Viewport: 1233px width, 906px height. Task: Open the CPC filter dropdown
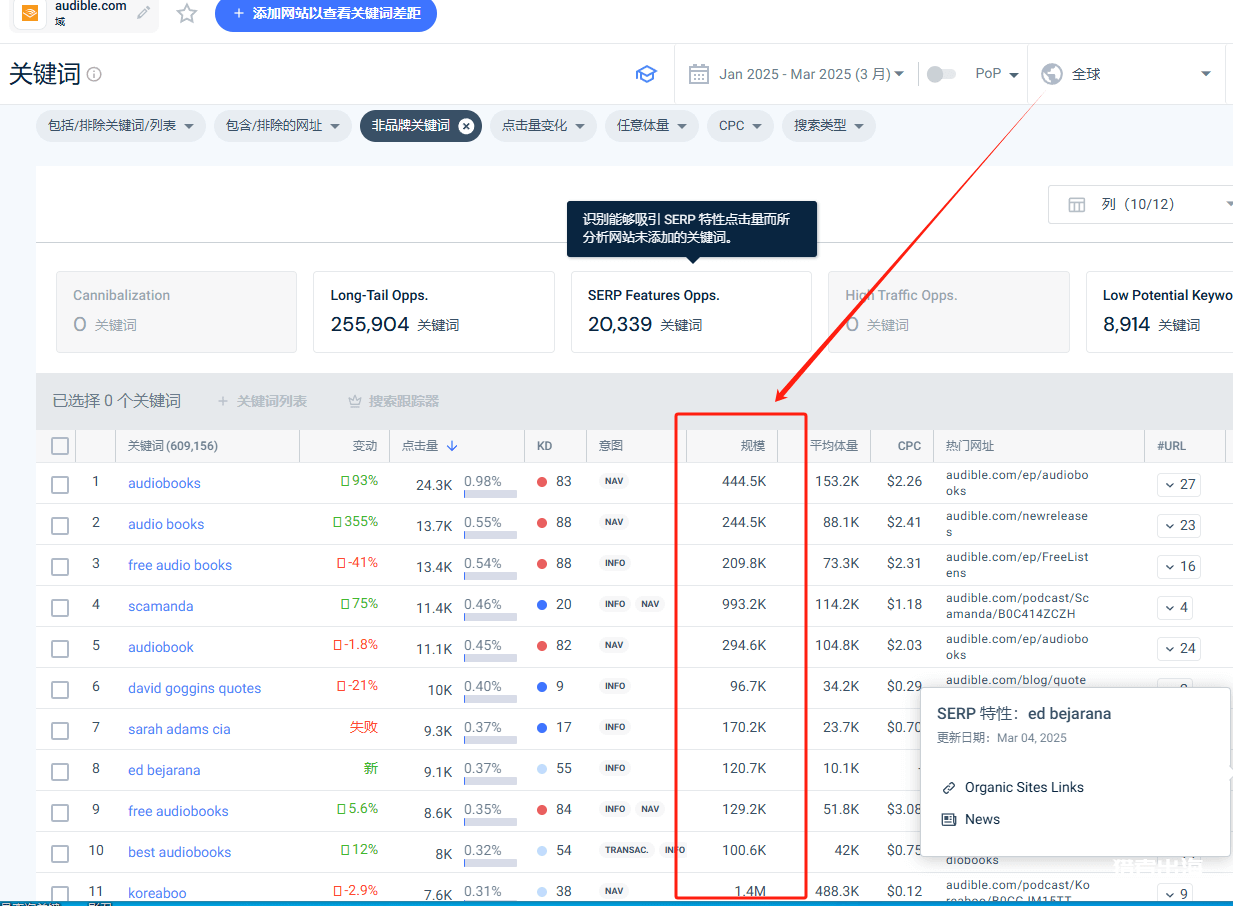[740, 126]
